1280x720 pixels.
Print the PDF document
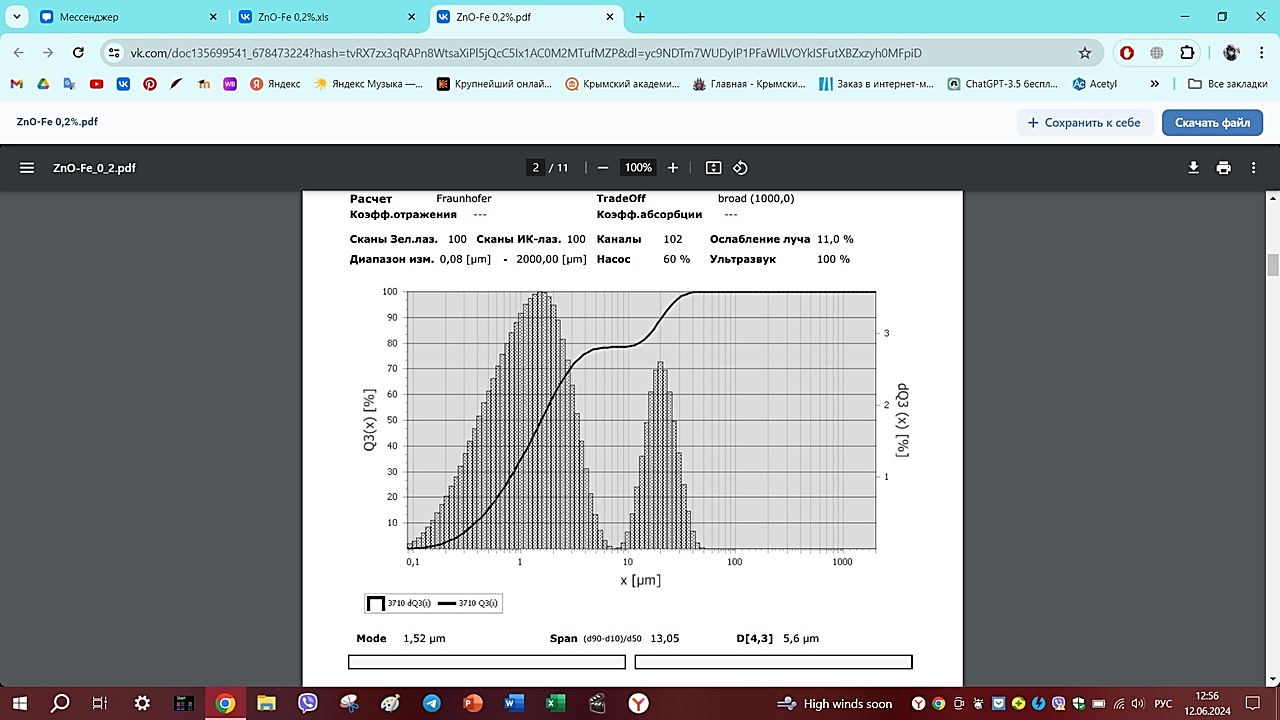[x=1223, y=168]
